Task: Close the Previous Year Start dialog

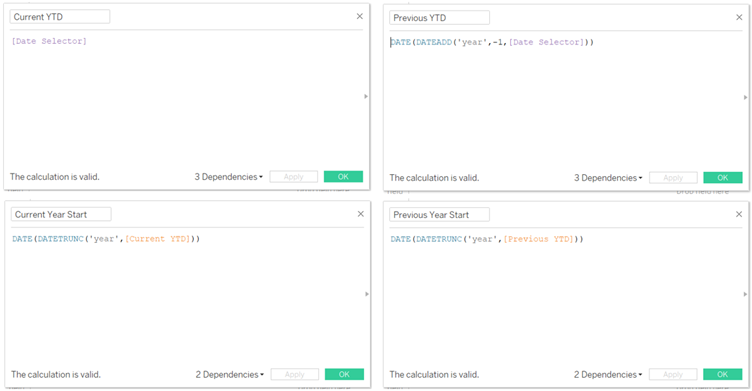Action: [x=739, y=214]
